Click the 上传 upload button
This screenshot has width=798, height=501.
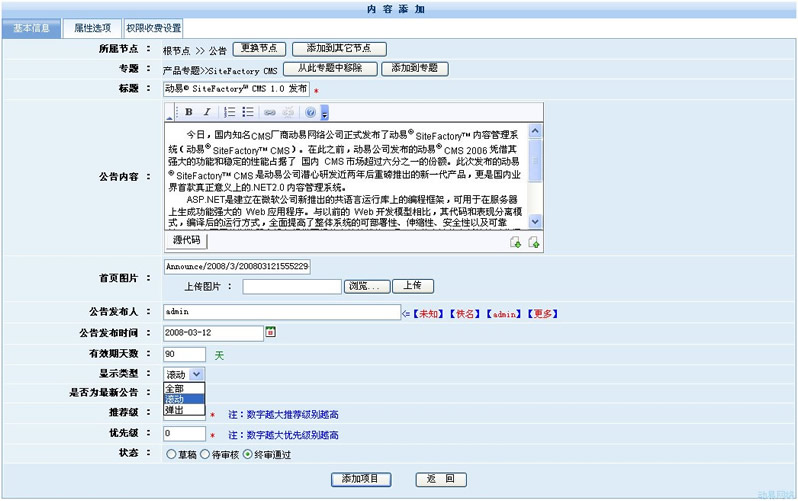click(x=412, y=286)
